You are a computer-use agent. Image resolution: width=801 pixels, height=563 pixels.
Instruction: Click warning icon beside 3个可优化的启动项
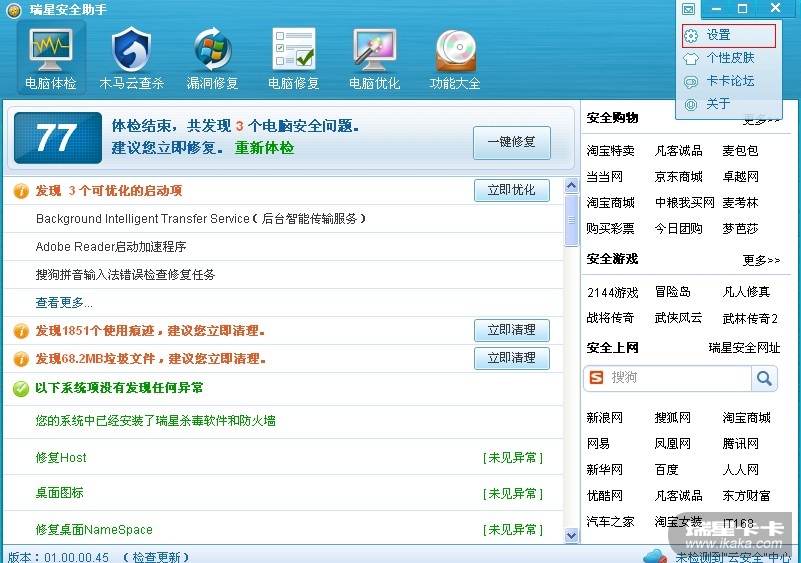[x=21, y=191]
